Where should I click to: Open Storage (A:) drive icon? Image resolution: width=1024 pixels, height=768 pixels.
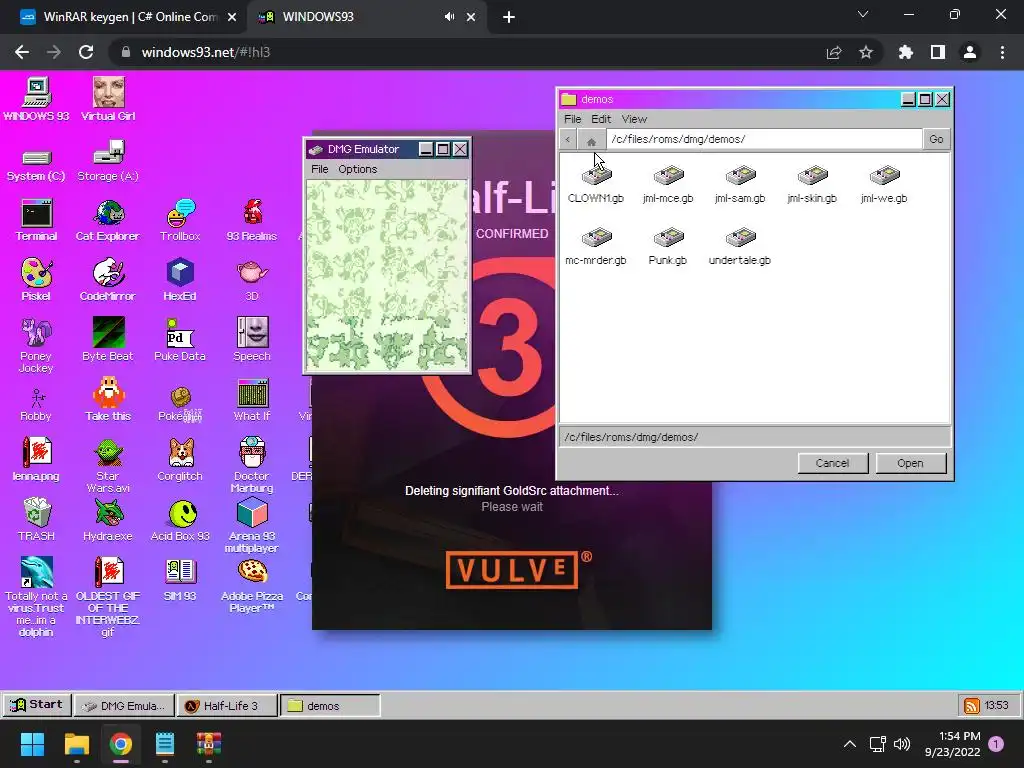tap(108, 161)
